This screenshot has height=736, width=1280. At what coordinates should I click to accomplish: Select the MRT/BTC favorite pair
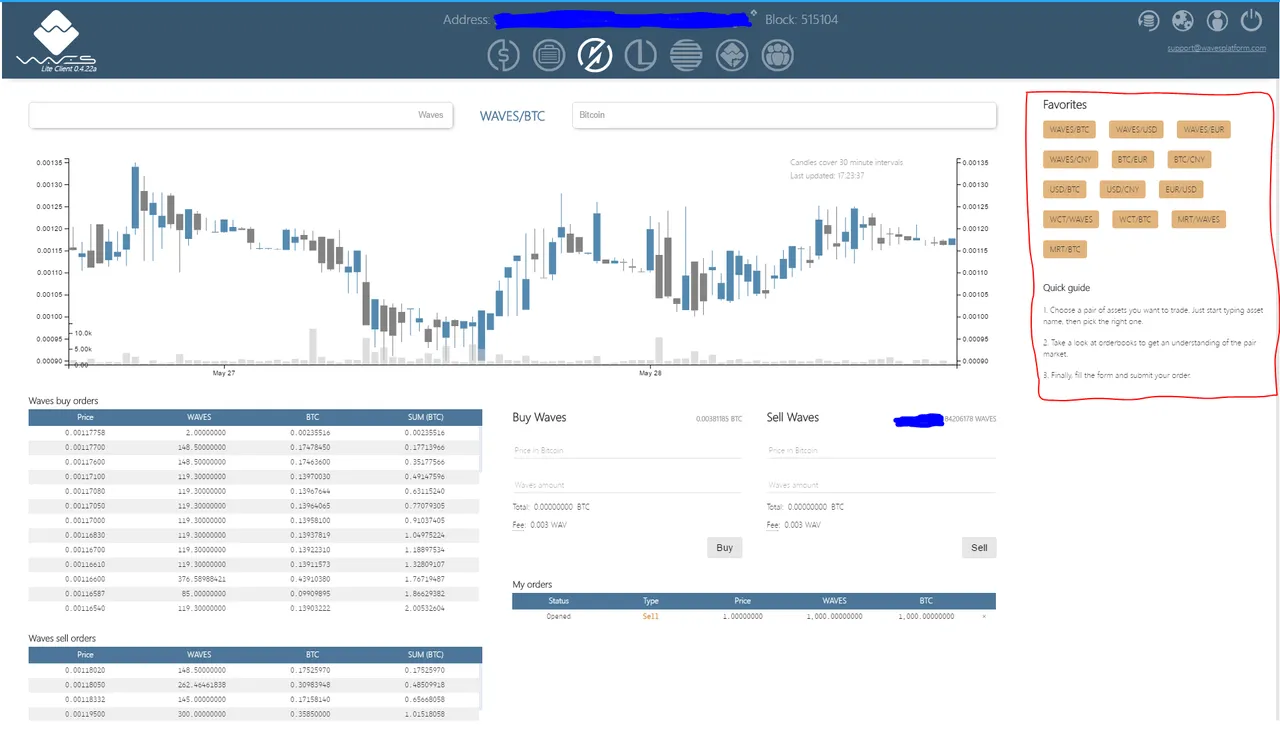[x=1065, y=249]
